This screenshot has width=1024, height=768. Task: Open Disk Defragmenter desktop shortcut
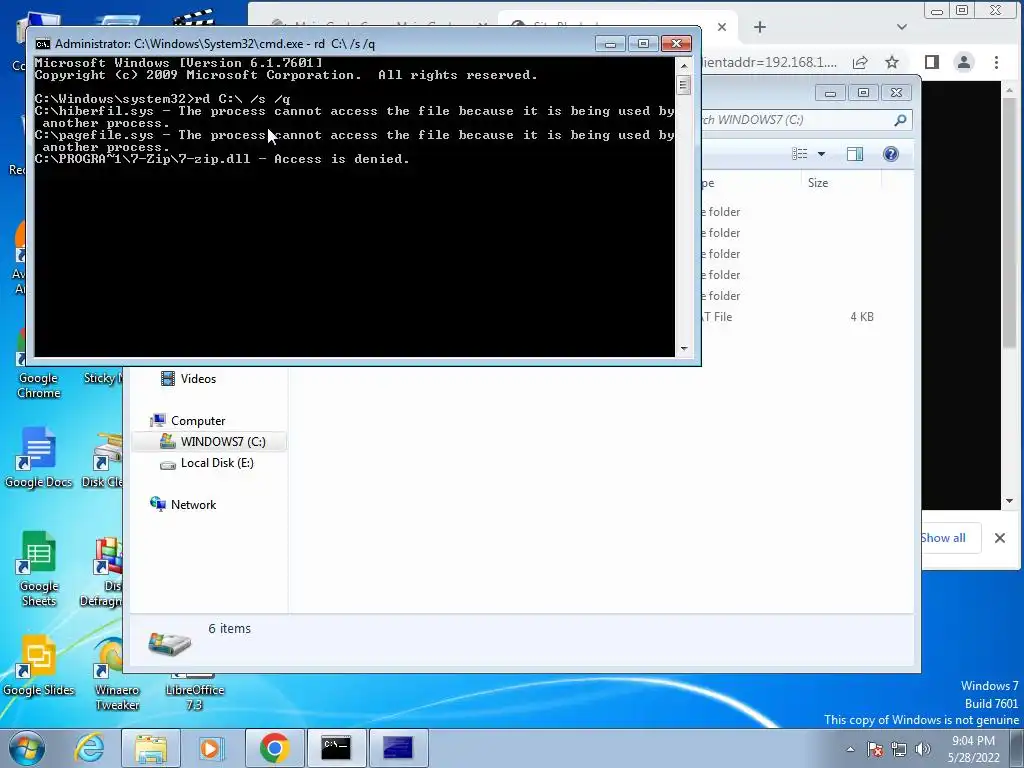103,571
